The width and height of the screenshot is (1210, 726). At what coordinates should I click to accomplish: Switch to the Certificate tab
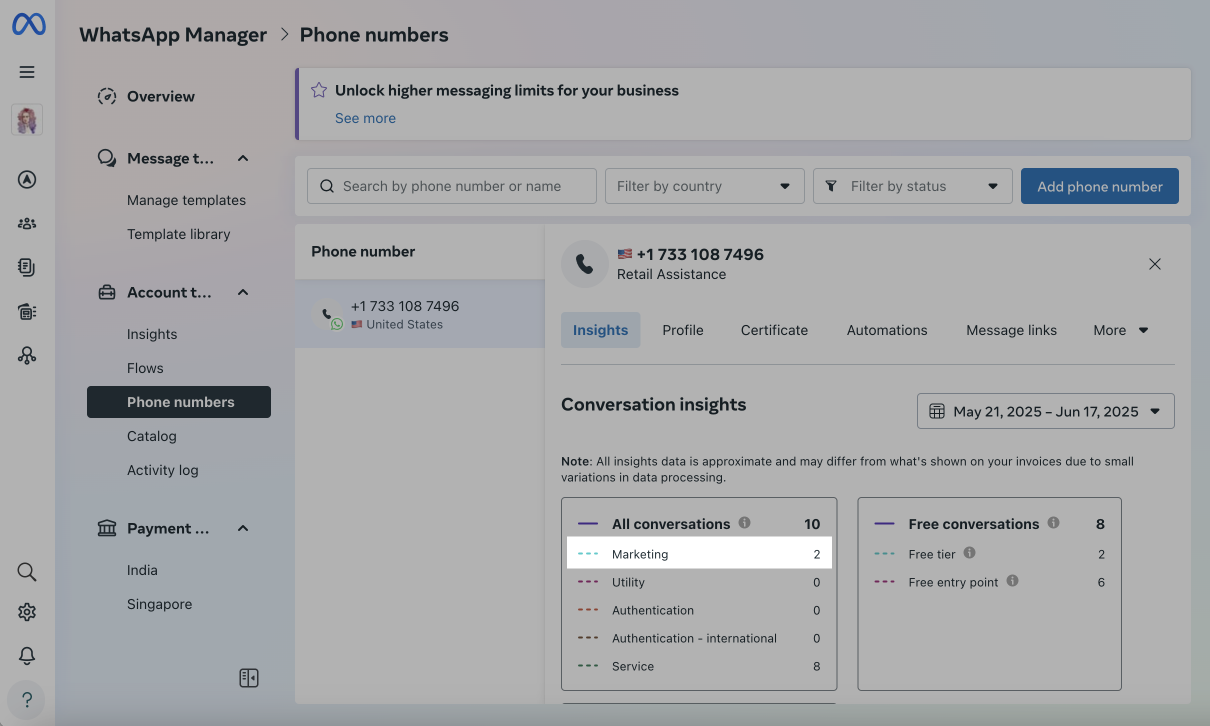point(774,330)
